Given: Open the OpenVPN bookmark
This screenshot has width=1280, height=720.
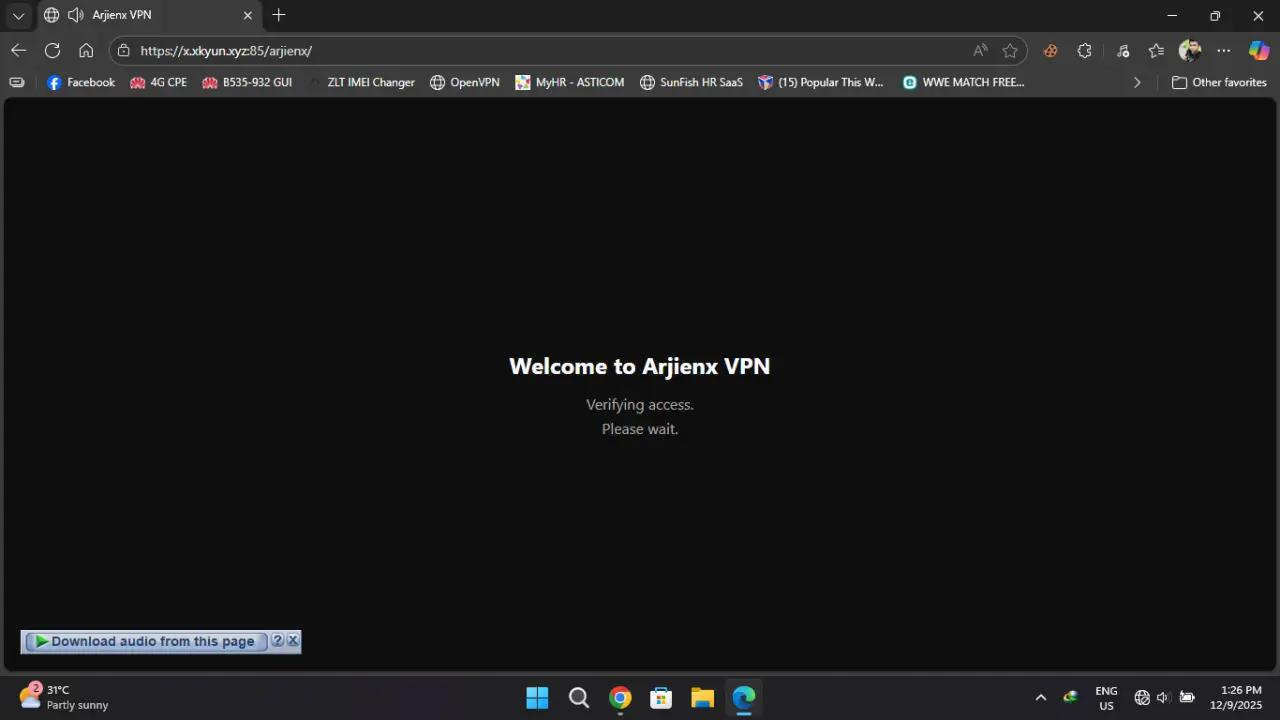Looking at the screenshot, I should point(465,82).
